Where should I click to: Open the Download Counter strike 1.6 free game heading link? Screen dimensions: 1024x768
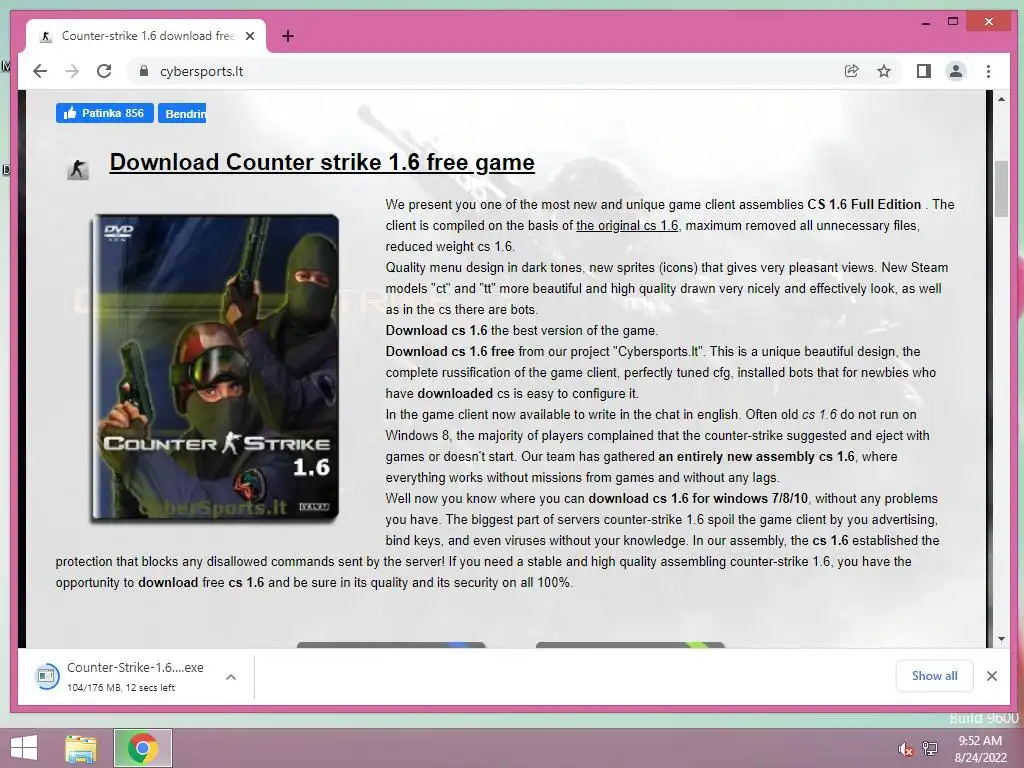[x=322, y=162]
